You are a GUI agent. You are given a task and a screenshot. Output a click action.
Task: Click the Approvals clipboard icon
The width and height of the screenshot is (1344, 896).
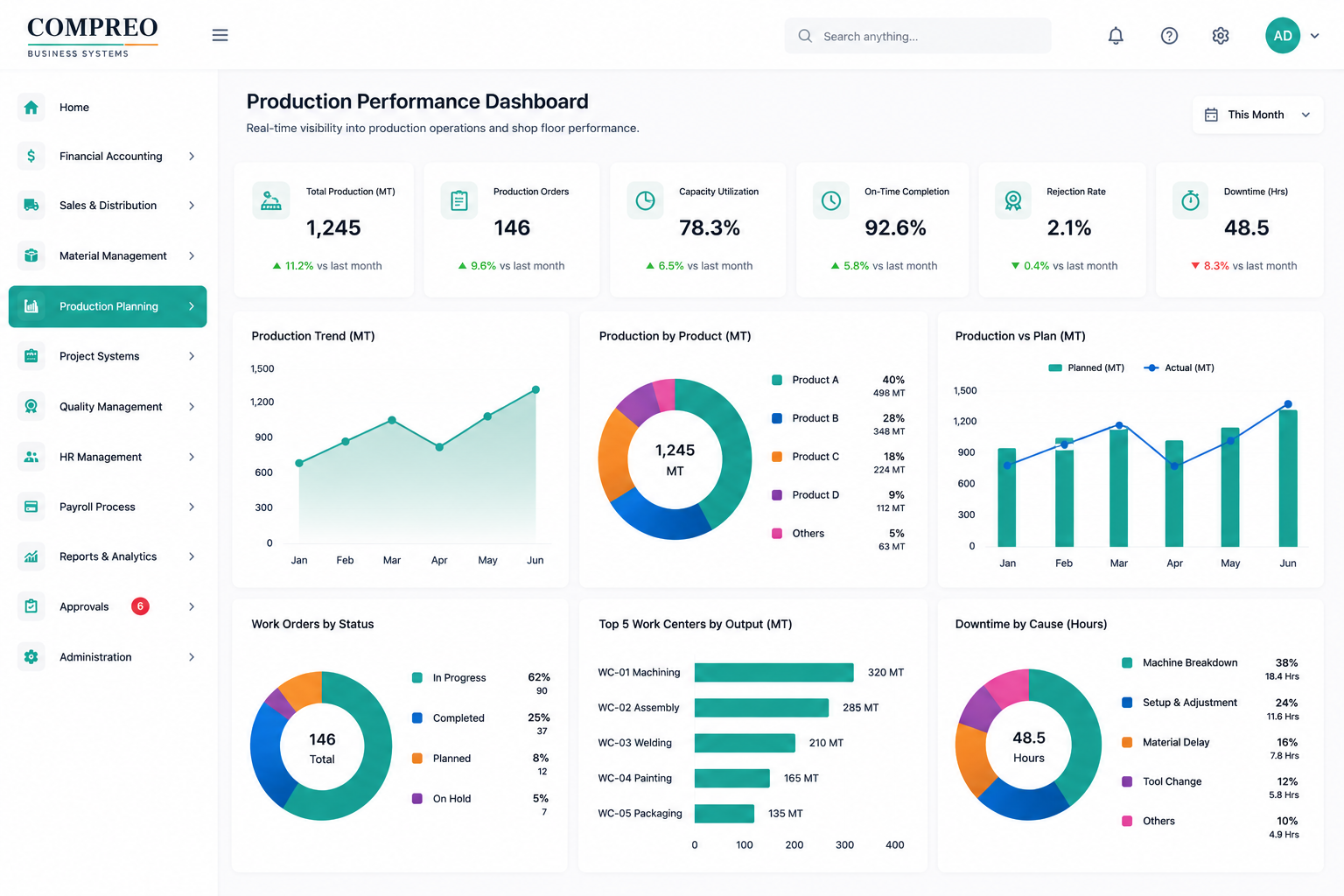coord(31,606)
